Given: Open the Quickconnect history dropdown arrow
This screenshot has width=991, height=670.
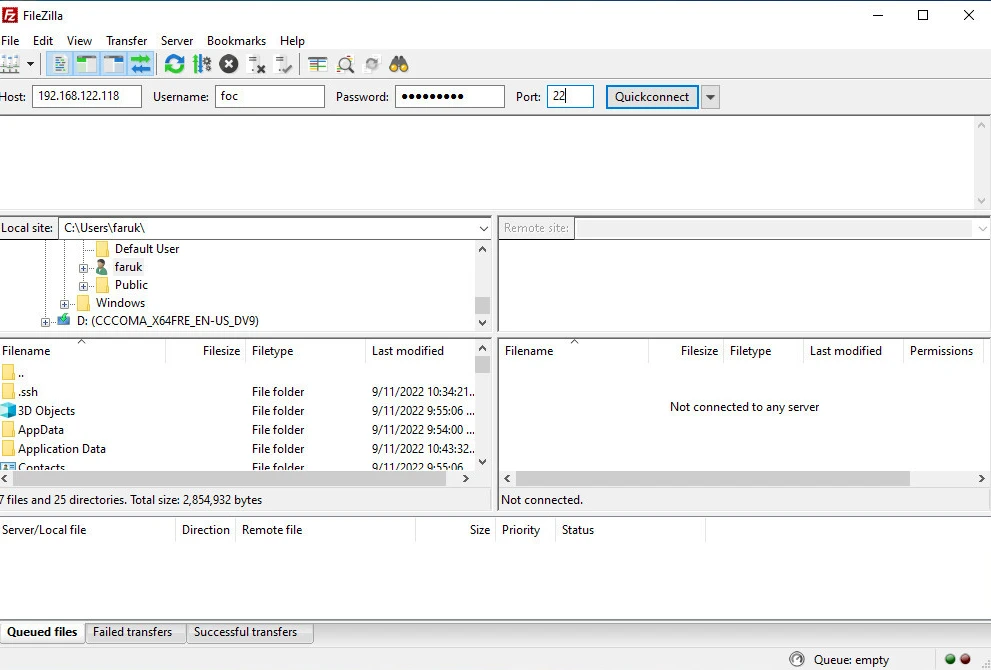Looking at the screenshot, I should (x=710, y=97).
